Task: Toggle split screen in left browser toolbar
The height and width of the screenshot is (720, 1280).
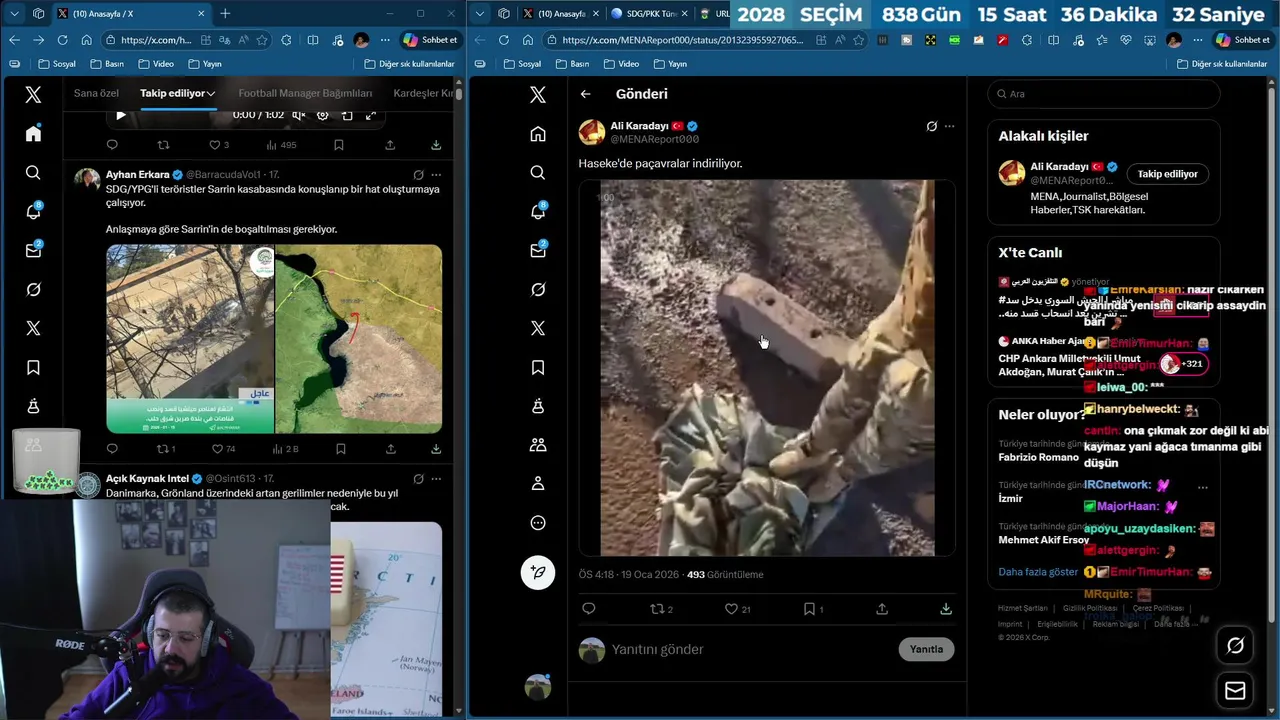Action: (313, 40)
